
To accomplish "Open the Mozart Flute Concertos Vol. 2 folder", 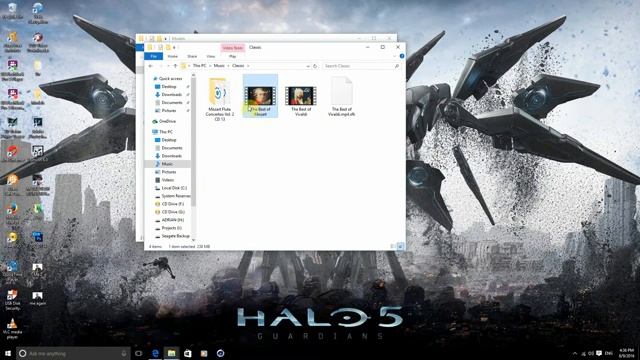I will (220, 98).
